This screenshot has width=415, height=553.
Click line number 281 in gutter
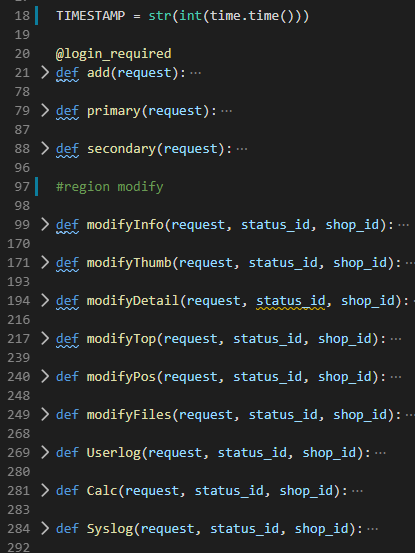click(18, 491)
